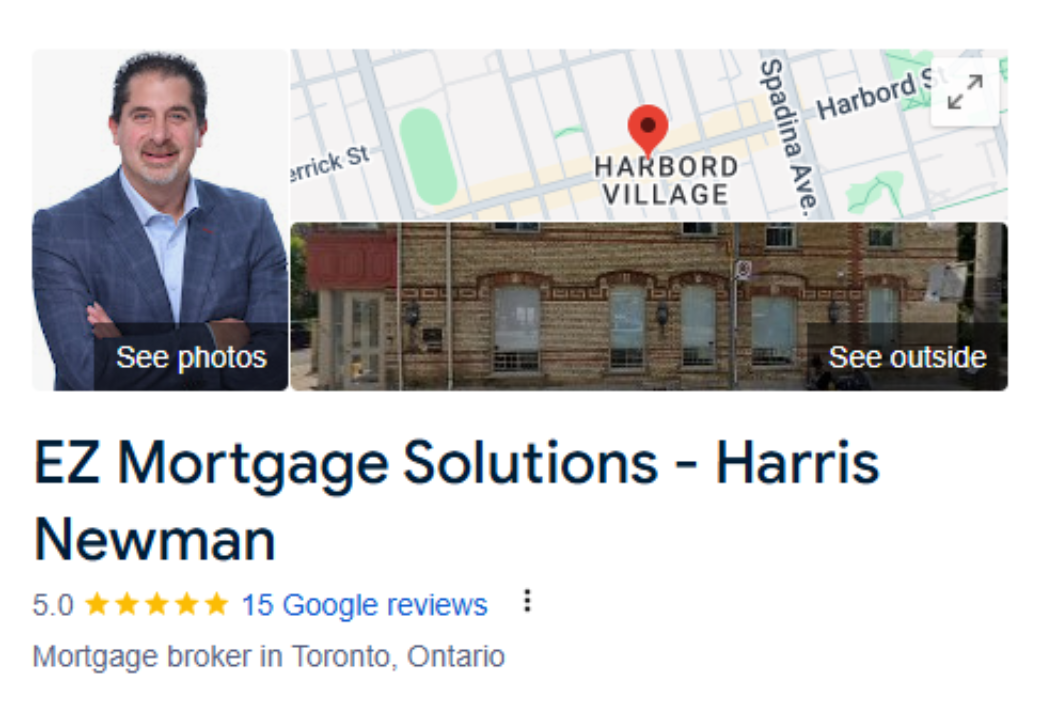Image resolution: width=1057 pixels, height=720 pixels.
Task: Select the first gold star
Action: [97, 604]
